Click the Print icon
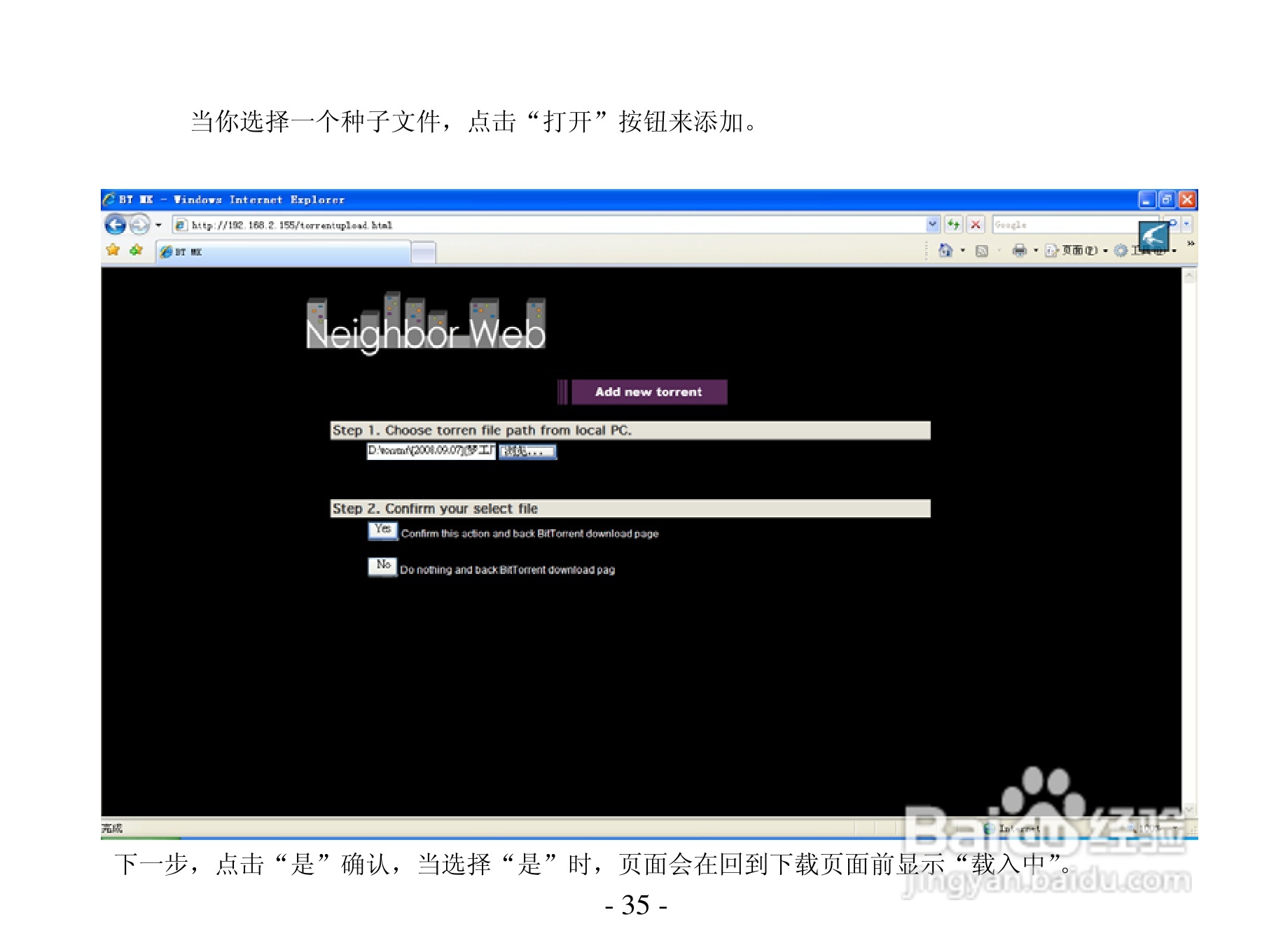Viewport: 1269px width, 952px height. [x=1019, y=250]
